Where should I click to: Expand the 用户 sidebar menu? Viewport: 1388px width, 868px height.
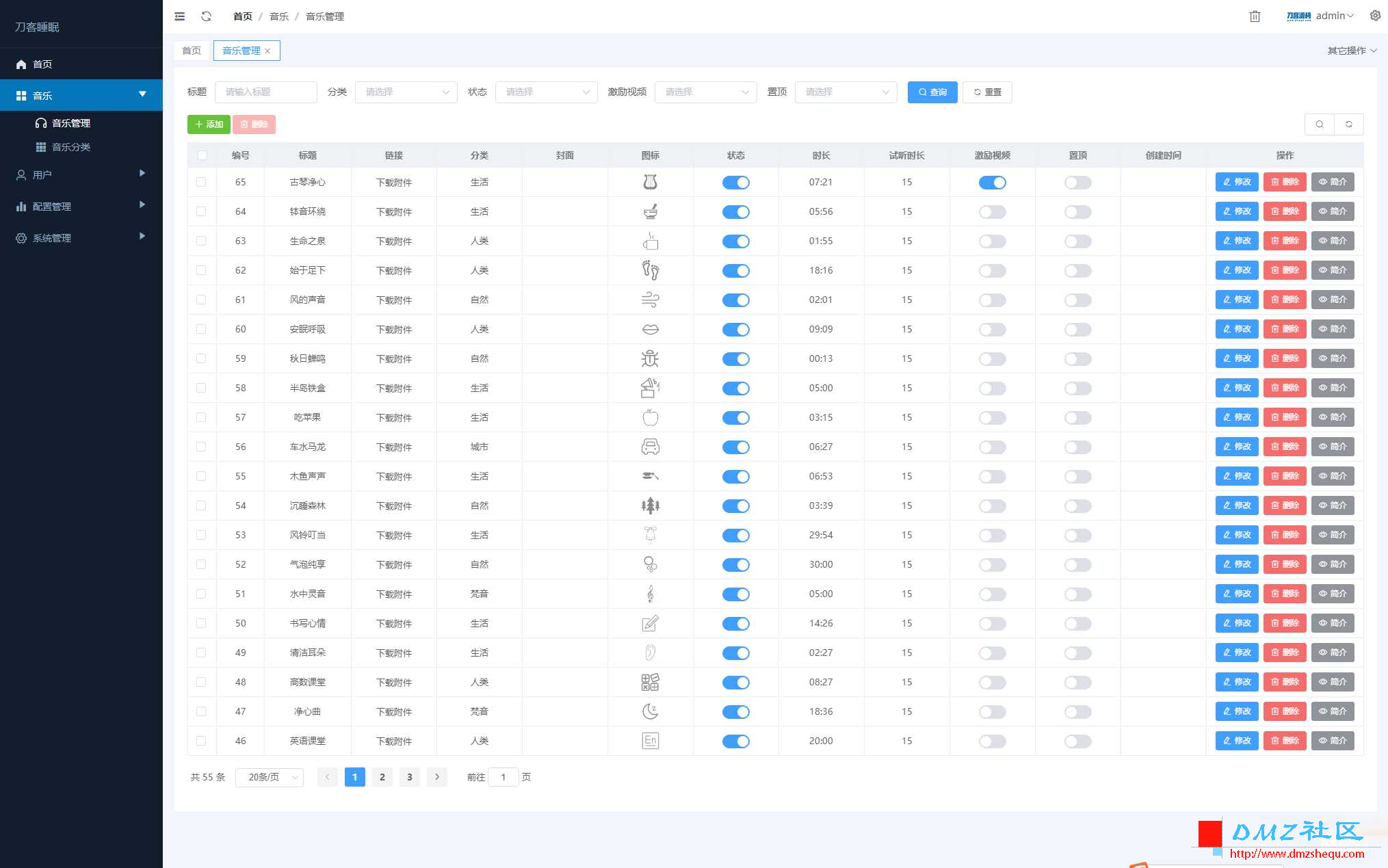tap(81, 174)
